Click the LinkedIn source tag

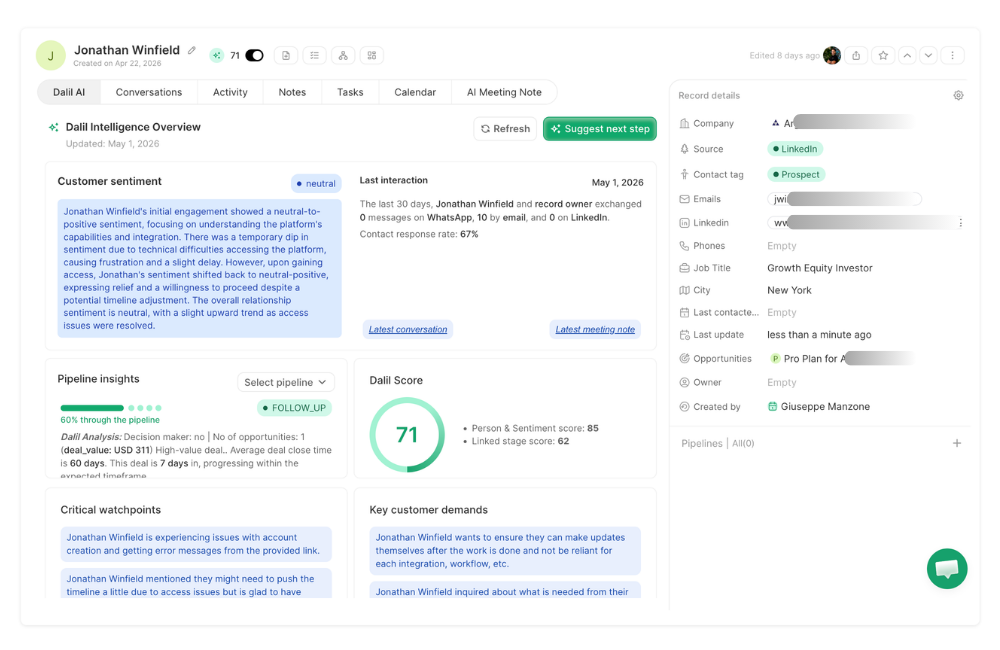pos(795,149)
